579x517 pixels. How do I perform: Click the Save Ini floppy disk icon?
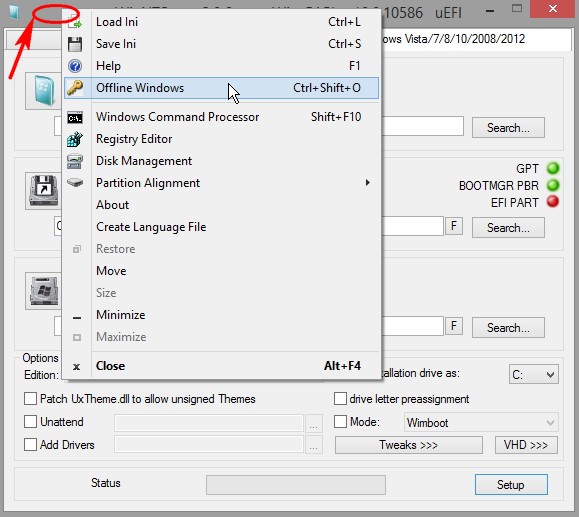point(75,44)
